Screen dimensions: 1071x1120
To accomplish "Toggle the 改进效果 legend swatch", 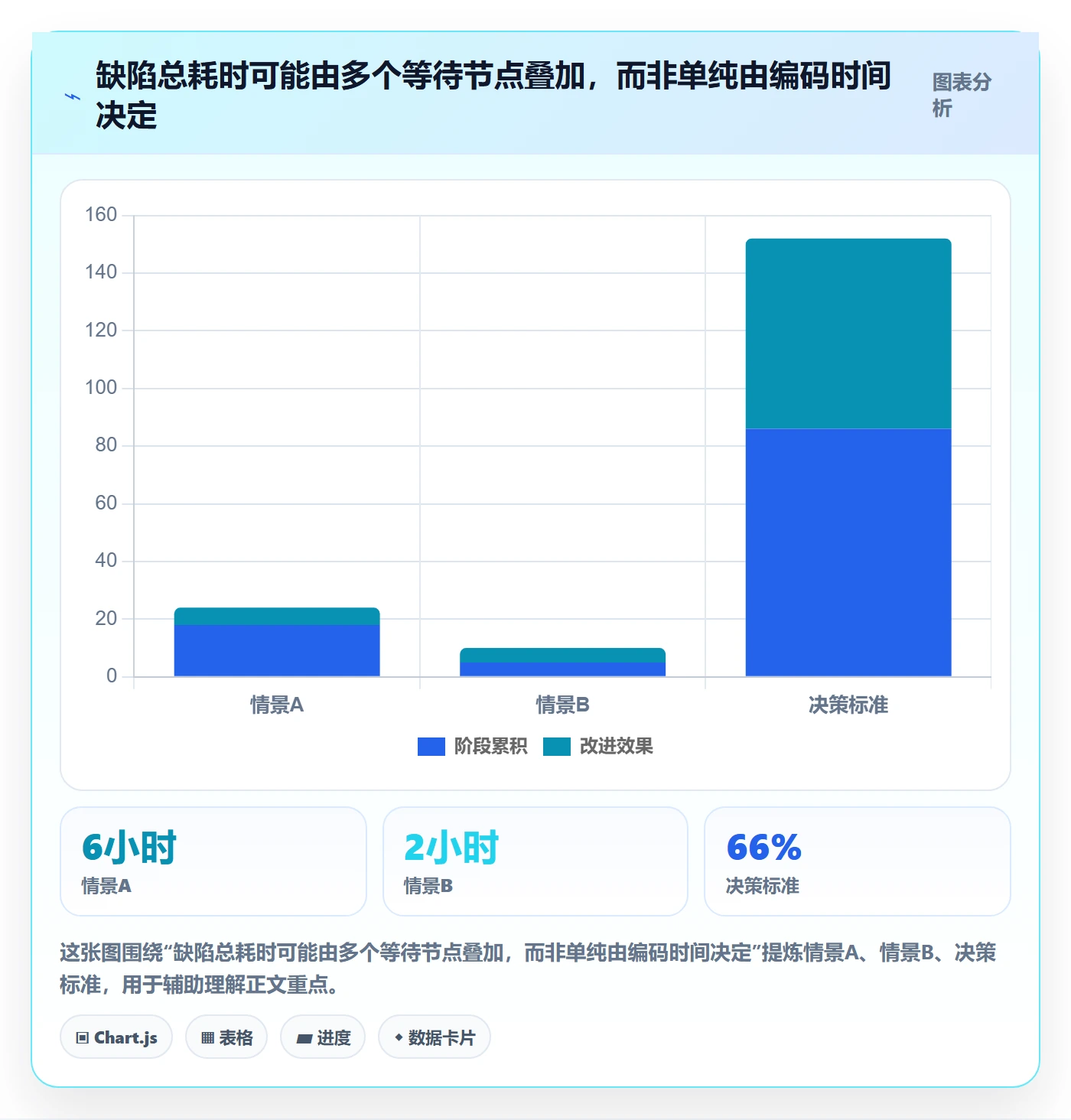I will click(x=557, y=747).
